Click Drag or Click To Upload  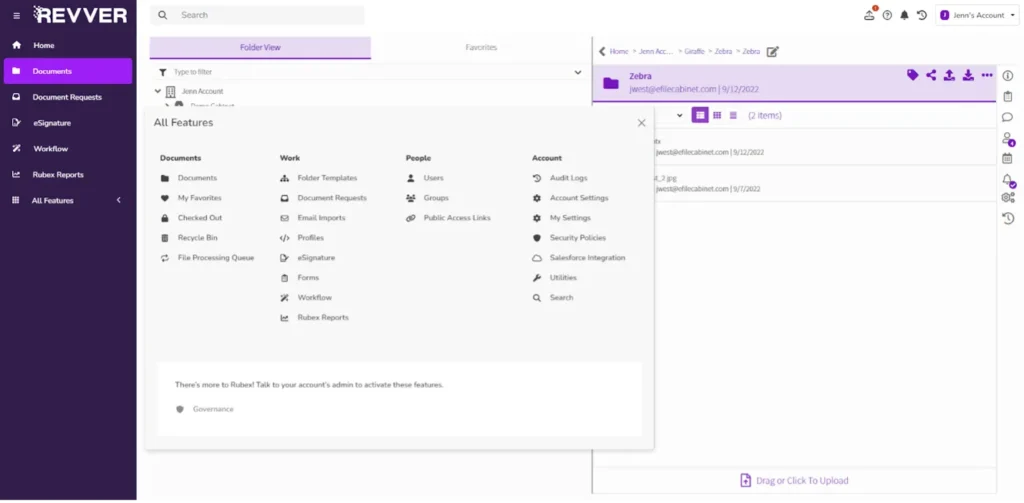[794, 480]
